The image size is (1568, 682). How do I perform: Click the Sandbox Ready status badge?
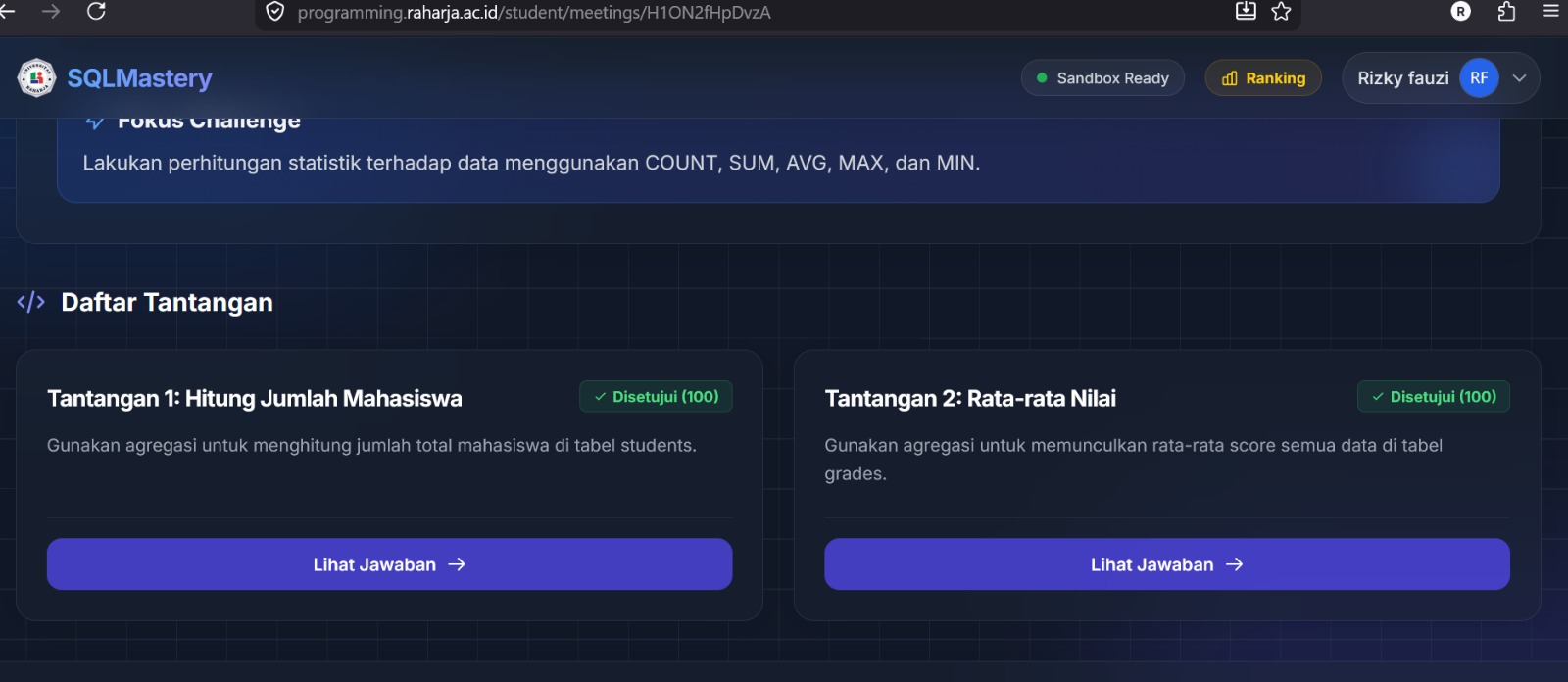[x=1102, y=78]
